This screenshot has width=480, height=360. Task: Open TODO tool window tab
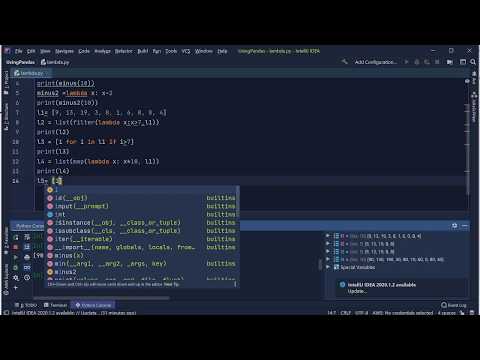[x=26, y=305]
